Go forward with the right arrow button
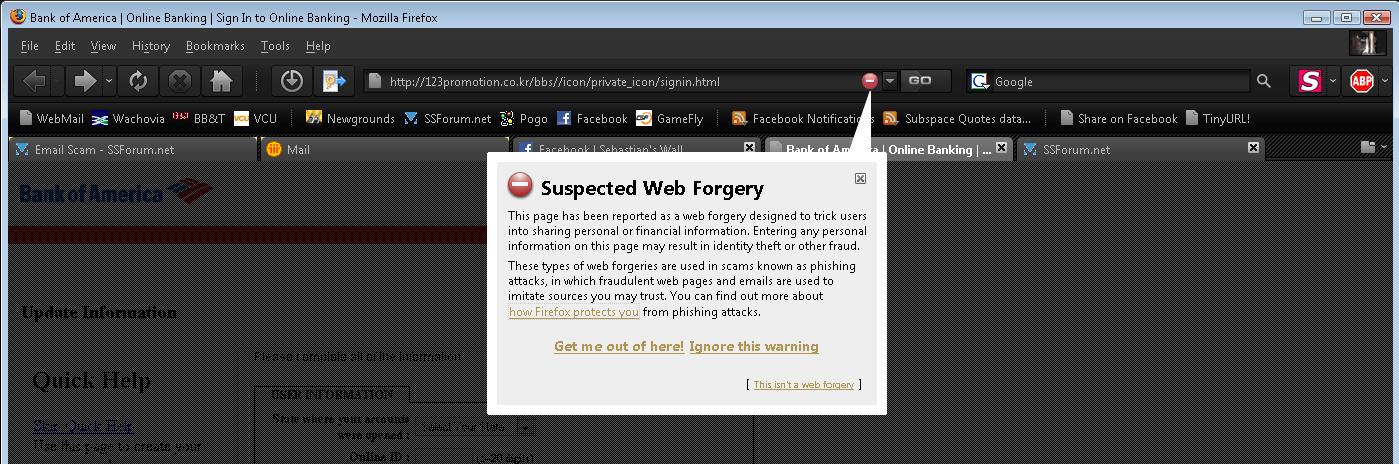Viewport: 1399px width, 464px height. point(84,81)
